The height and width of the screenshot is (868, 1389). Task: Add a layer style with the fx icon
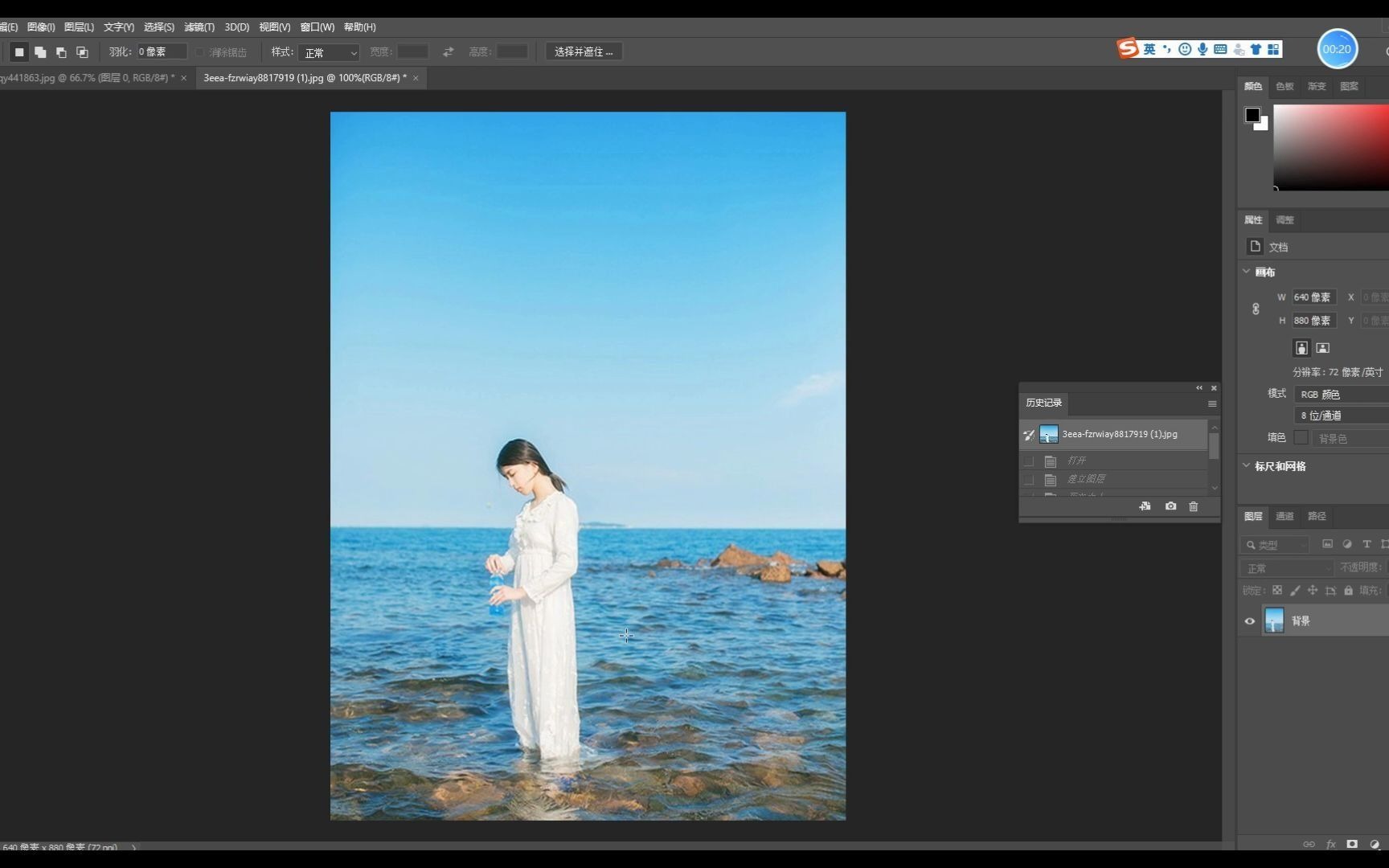[1330, 844]
